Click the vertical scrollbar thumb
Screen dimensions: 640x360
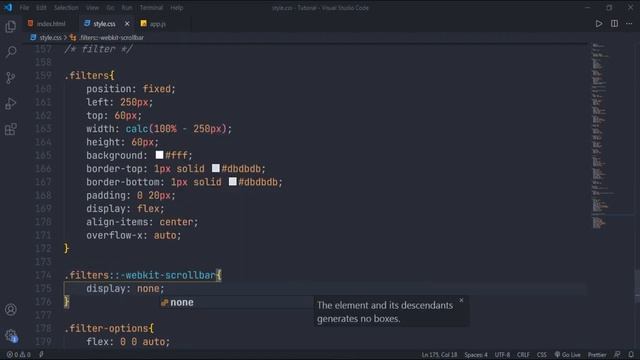click(x=637, y=286)
